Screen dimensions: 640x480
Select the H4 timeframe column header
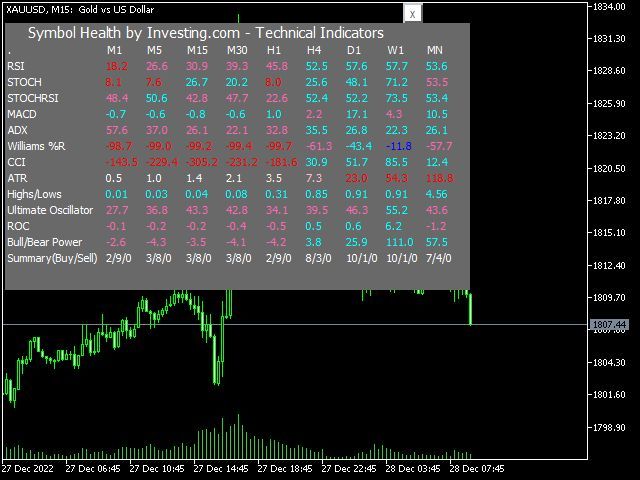[314, 50]
